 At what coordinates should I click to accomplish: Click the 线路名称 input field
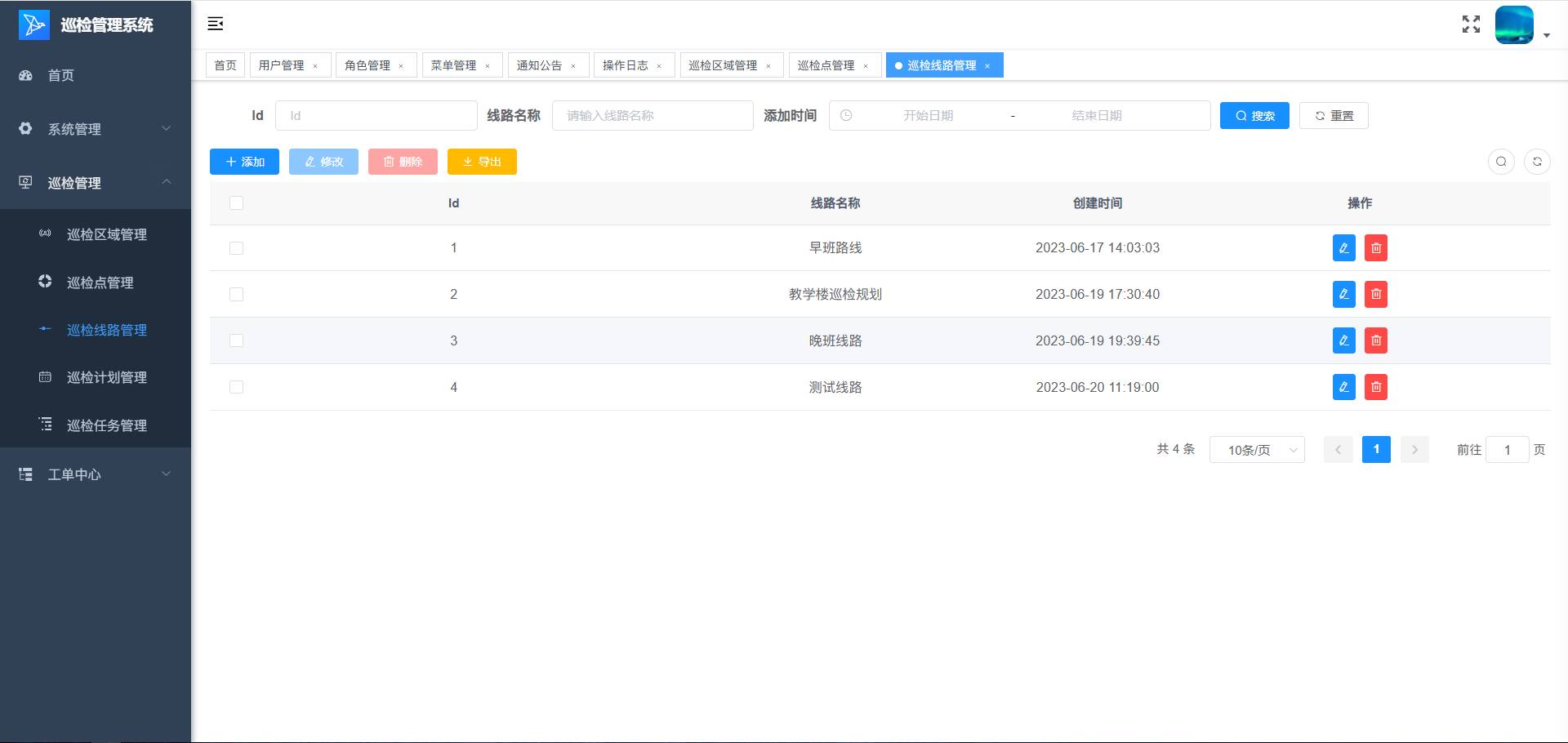pos(652,116)
